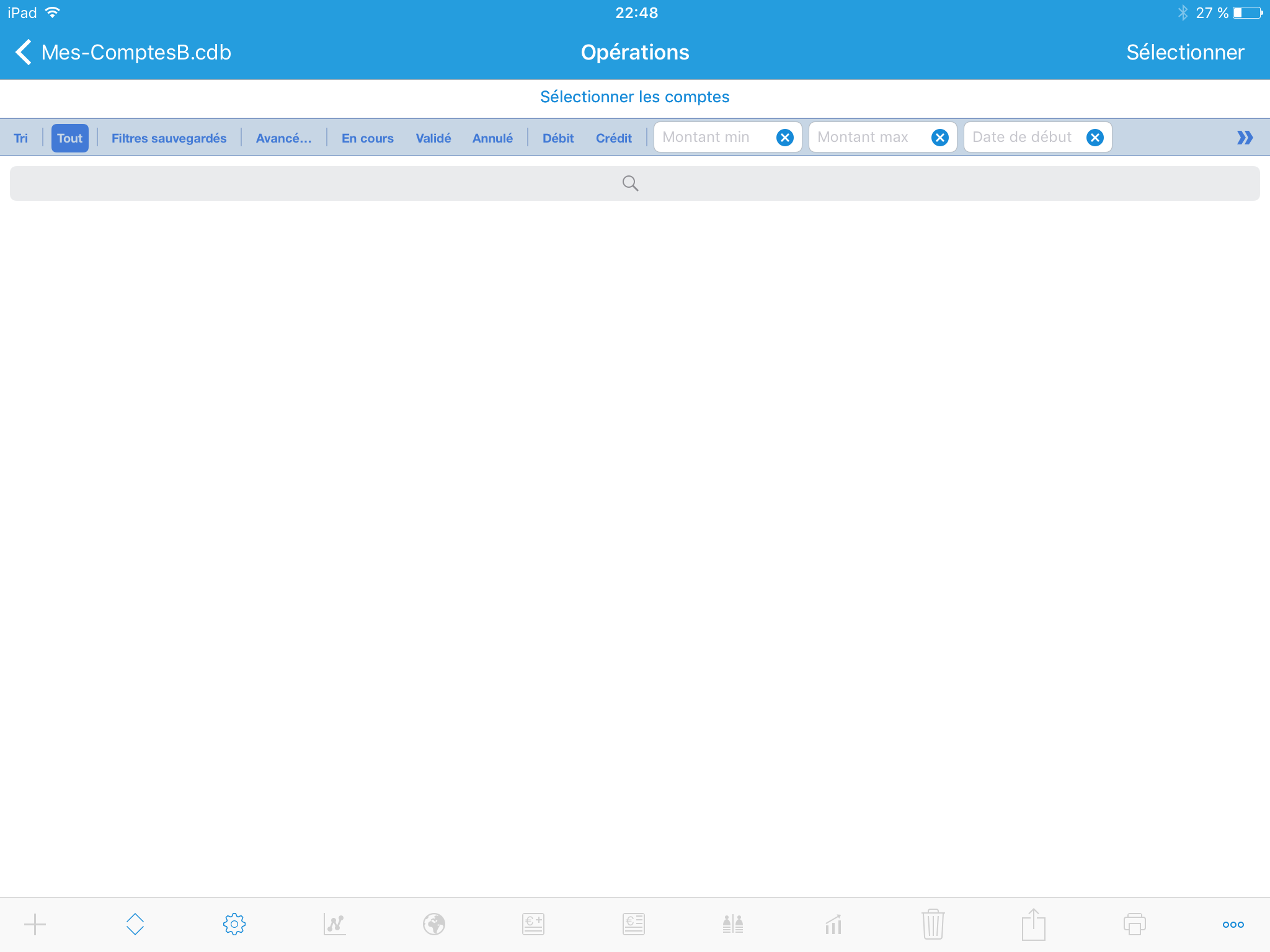Screen dimensions: 1270x952
Task: Tap the trash delete icon
Action: (933, 924)
